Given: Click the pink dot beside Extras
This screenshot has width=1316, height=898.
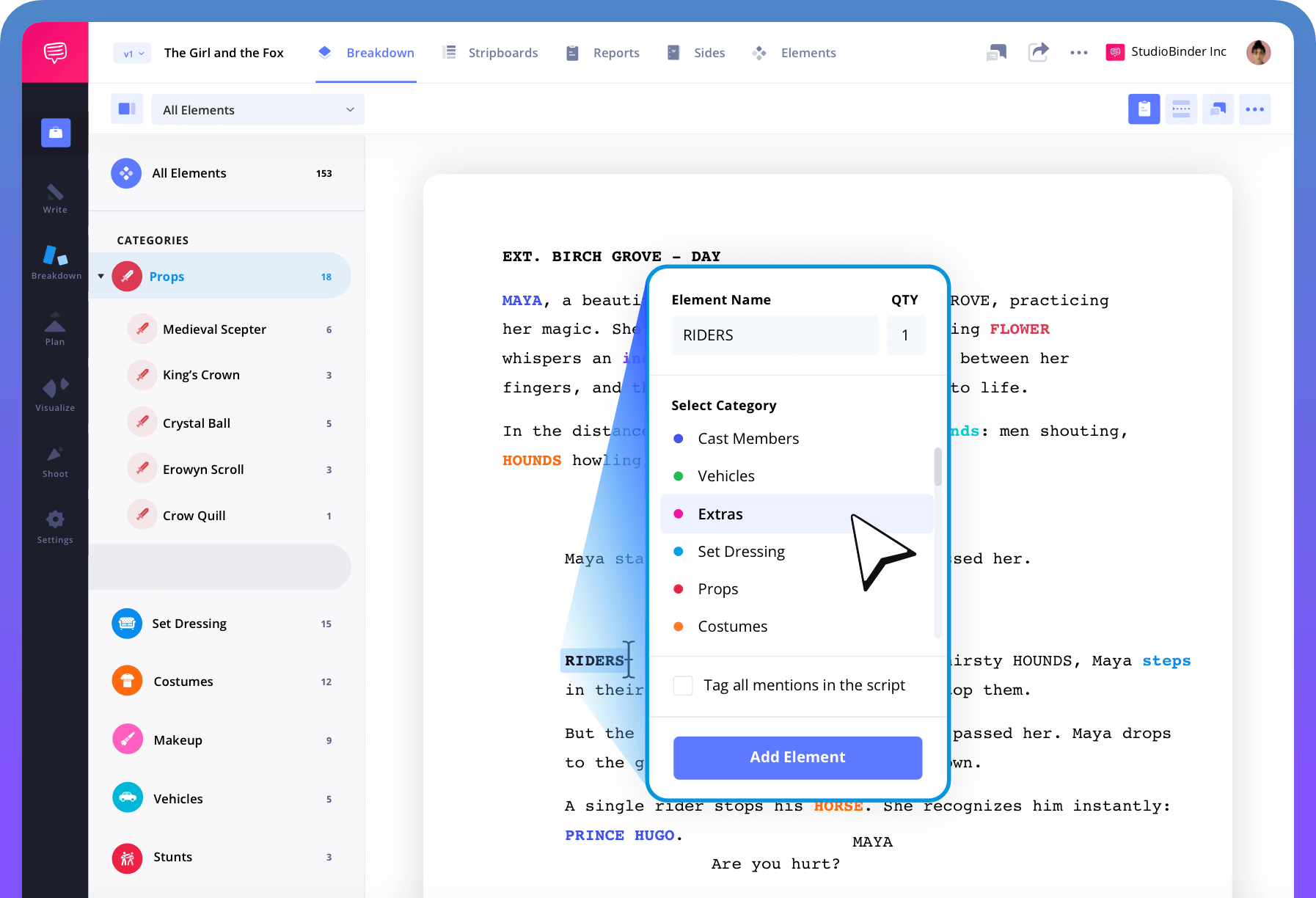Looking at the screenshot, I should pyautogui.click(x=677, y=514).
